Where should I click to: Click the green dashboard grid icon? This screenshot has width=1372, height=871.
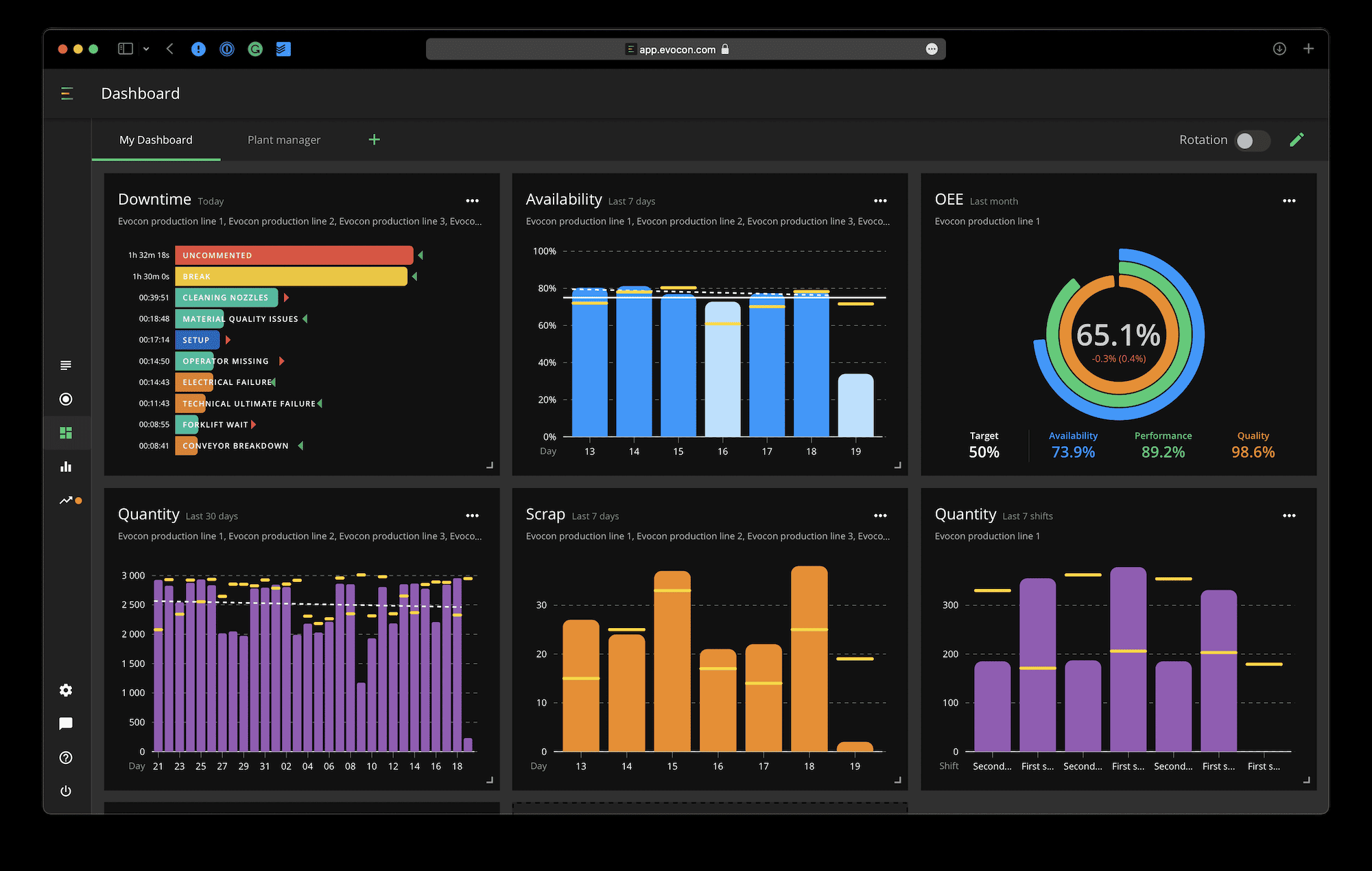point(66,432)
